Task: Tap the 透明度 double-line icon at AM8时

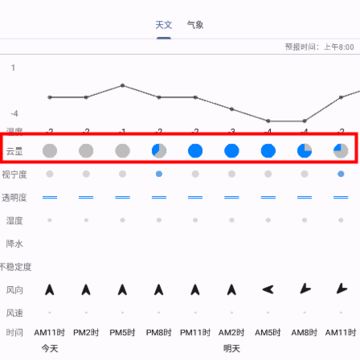Action: (x=304, y=197)
